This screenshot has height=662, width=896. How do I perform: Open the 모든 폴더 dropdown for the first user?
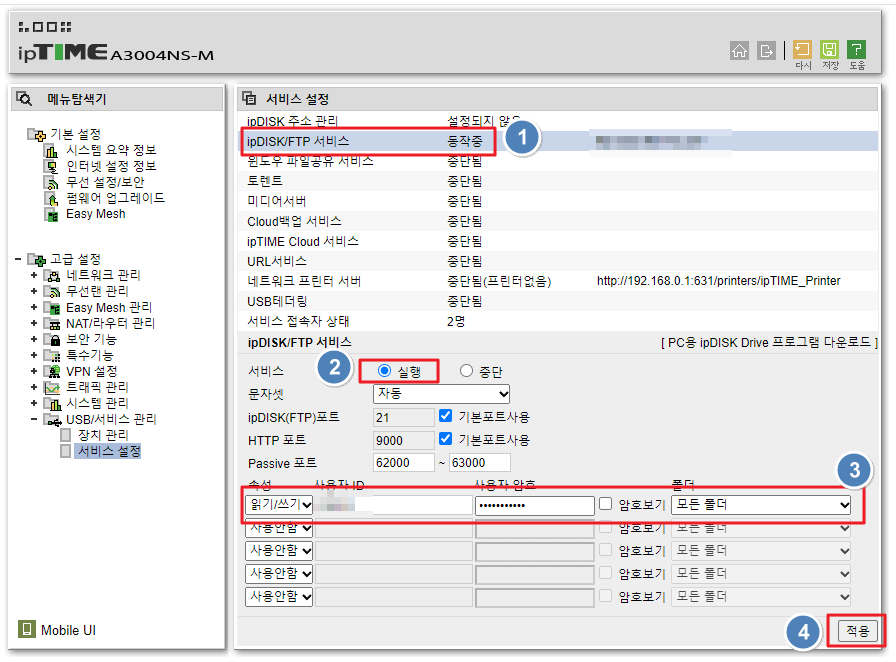[760, 504]
